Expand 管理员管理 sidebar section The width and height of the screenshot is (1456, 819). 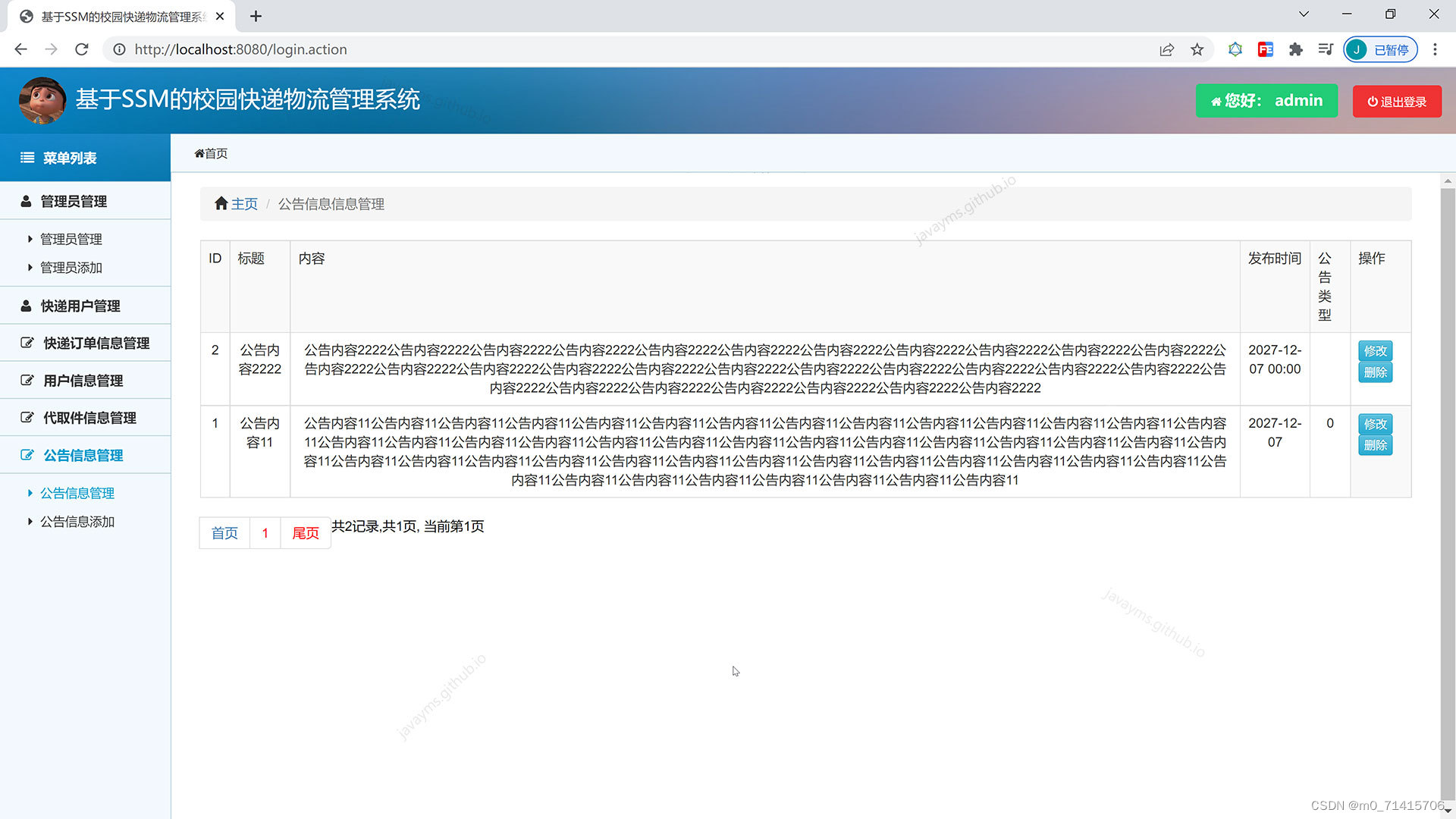pyautogui.click(x=74, y=201)
